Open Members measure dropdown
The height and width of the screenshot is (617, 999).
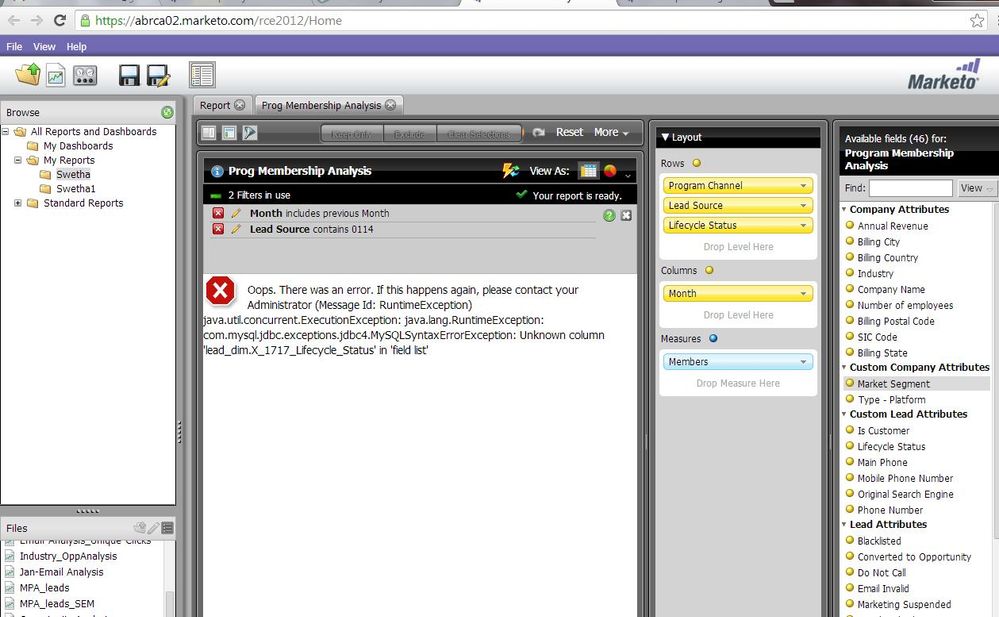(803, 361)
